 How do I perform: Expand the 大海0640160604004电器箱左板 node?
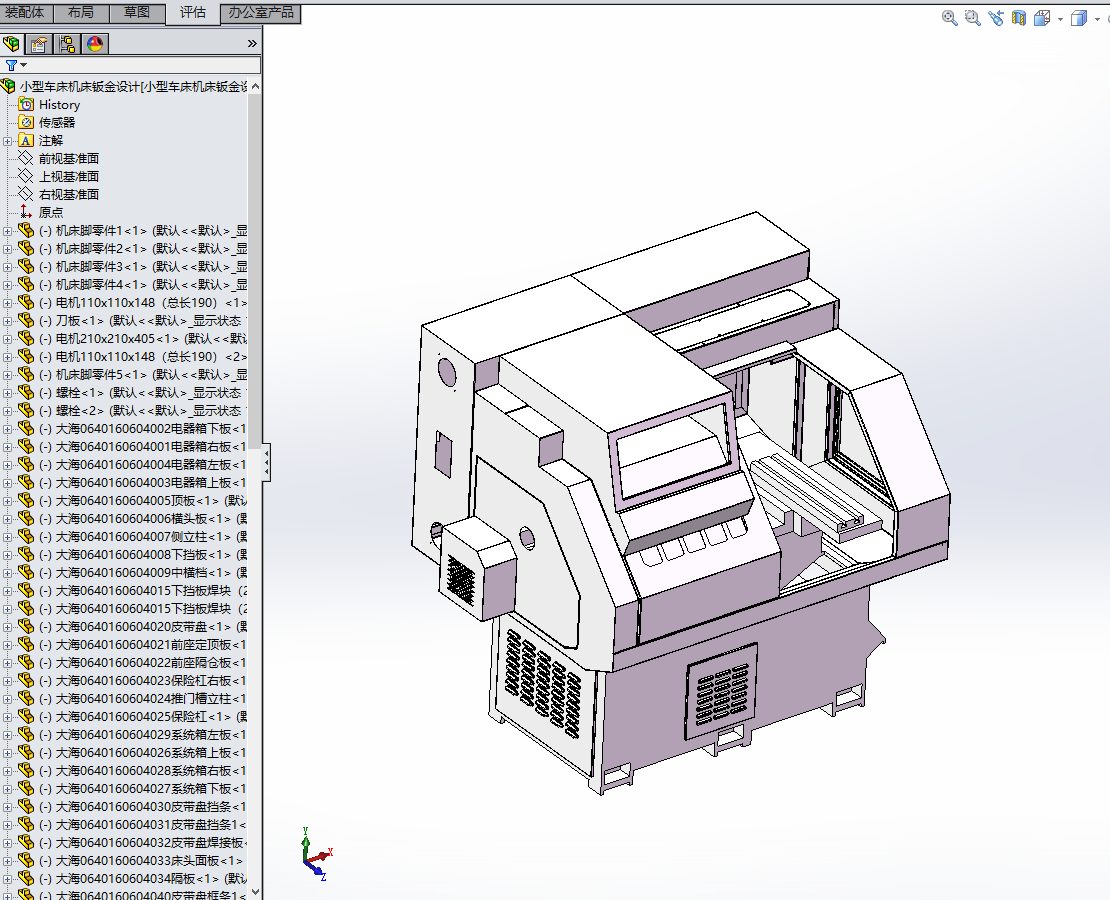[x=8, y=465]
